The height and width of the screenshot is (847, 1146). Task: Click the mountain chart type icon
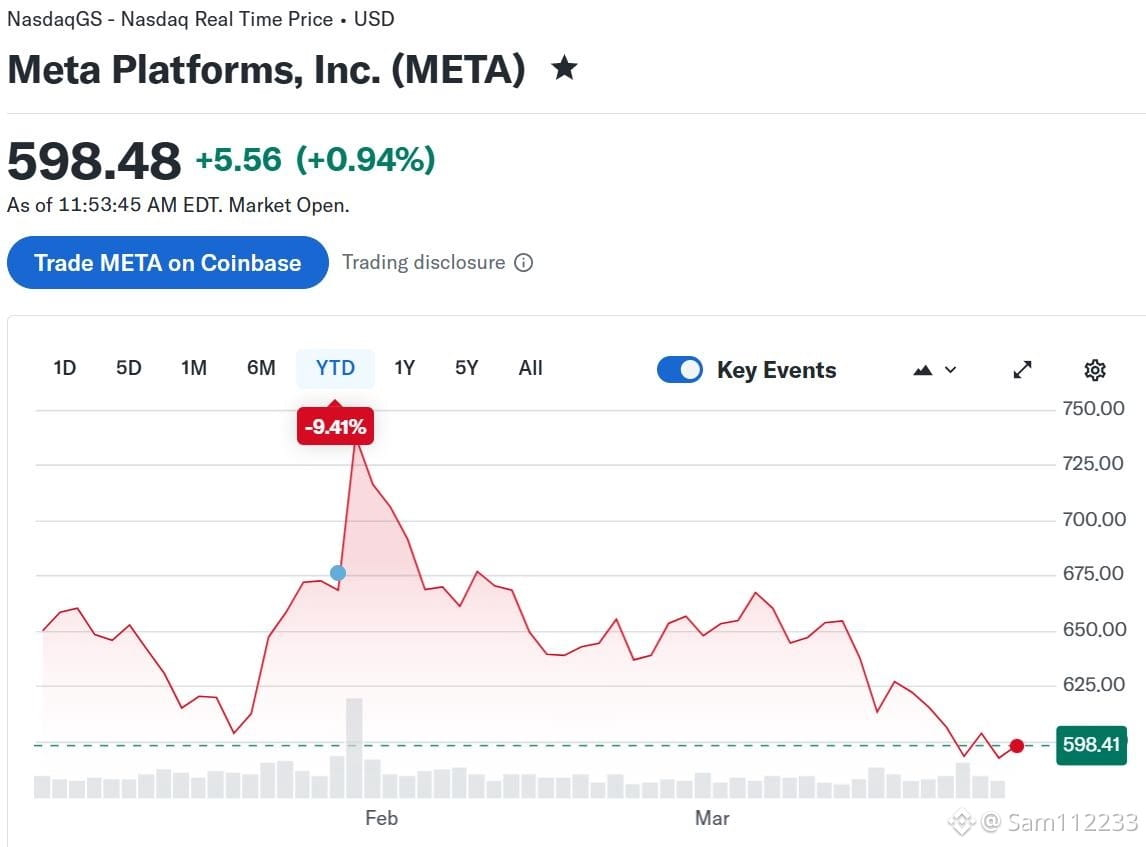pos(923,370)
